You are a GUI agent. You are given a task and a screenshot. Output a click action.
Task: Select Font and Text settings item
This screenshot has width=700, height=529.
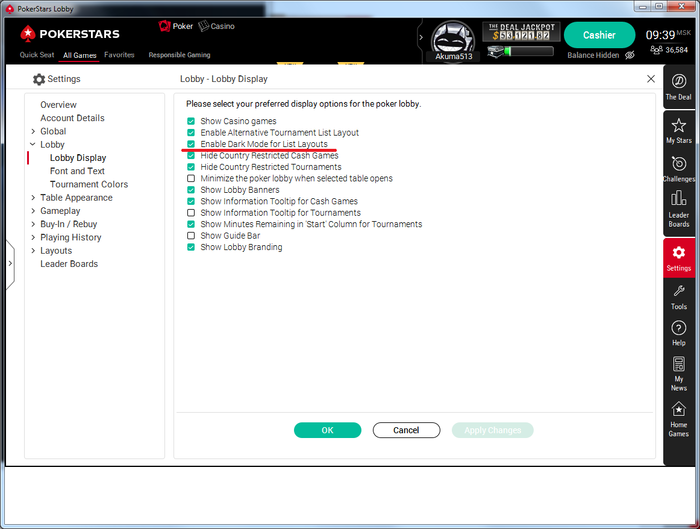click(x=77, y=171)
